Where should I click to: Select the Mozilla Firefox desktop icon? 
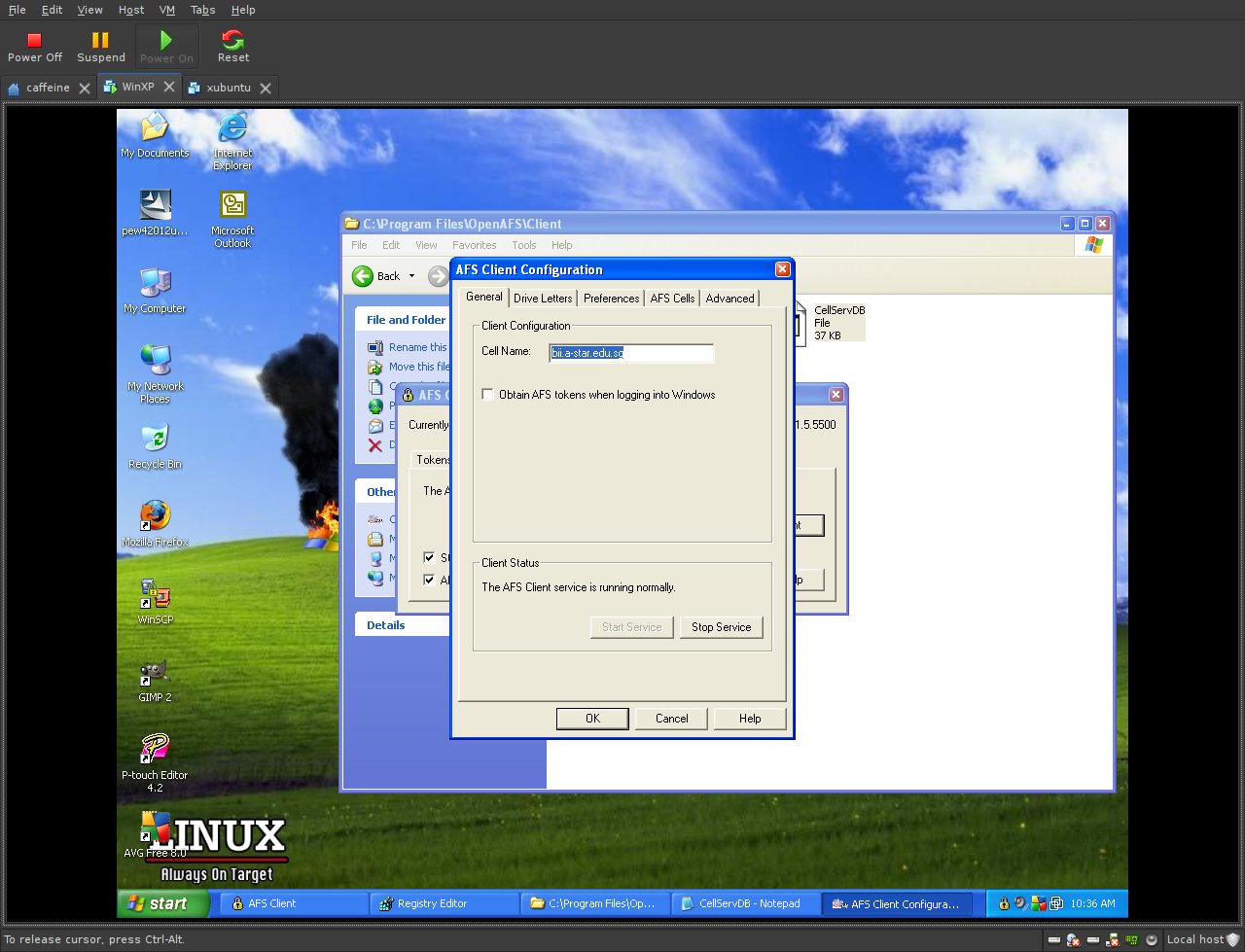click(x=155, y=524)
